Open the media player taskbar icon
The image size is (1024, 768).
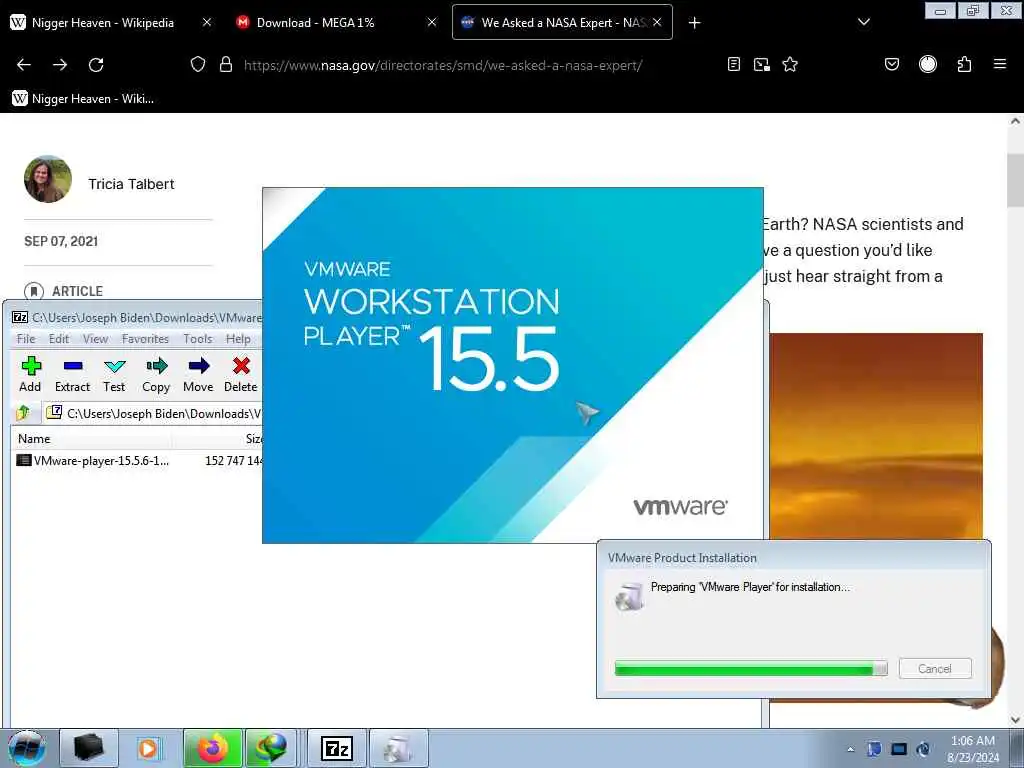149,748
